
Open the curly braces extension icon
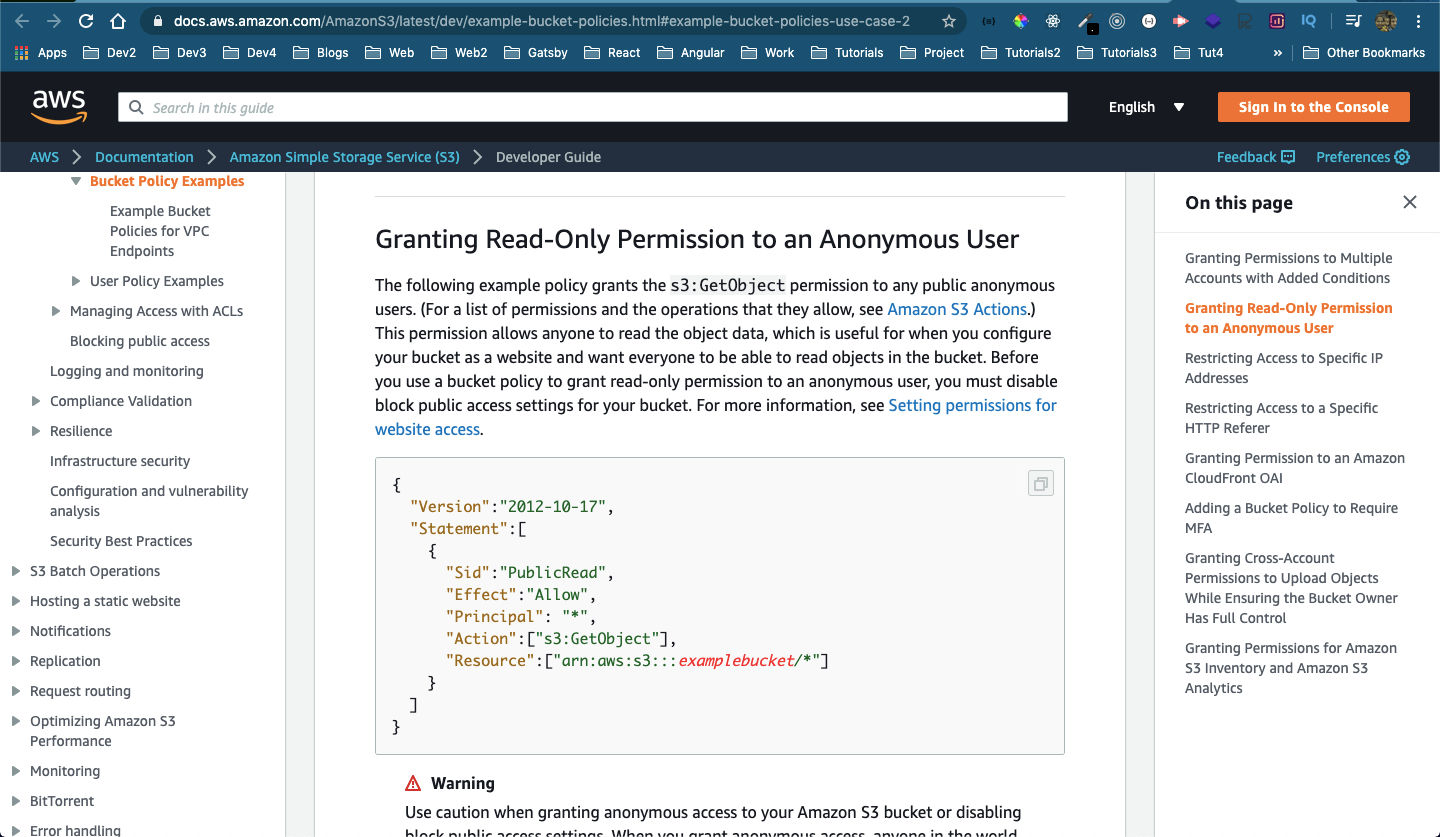pos(988,21)
